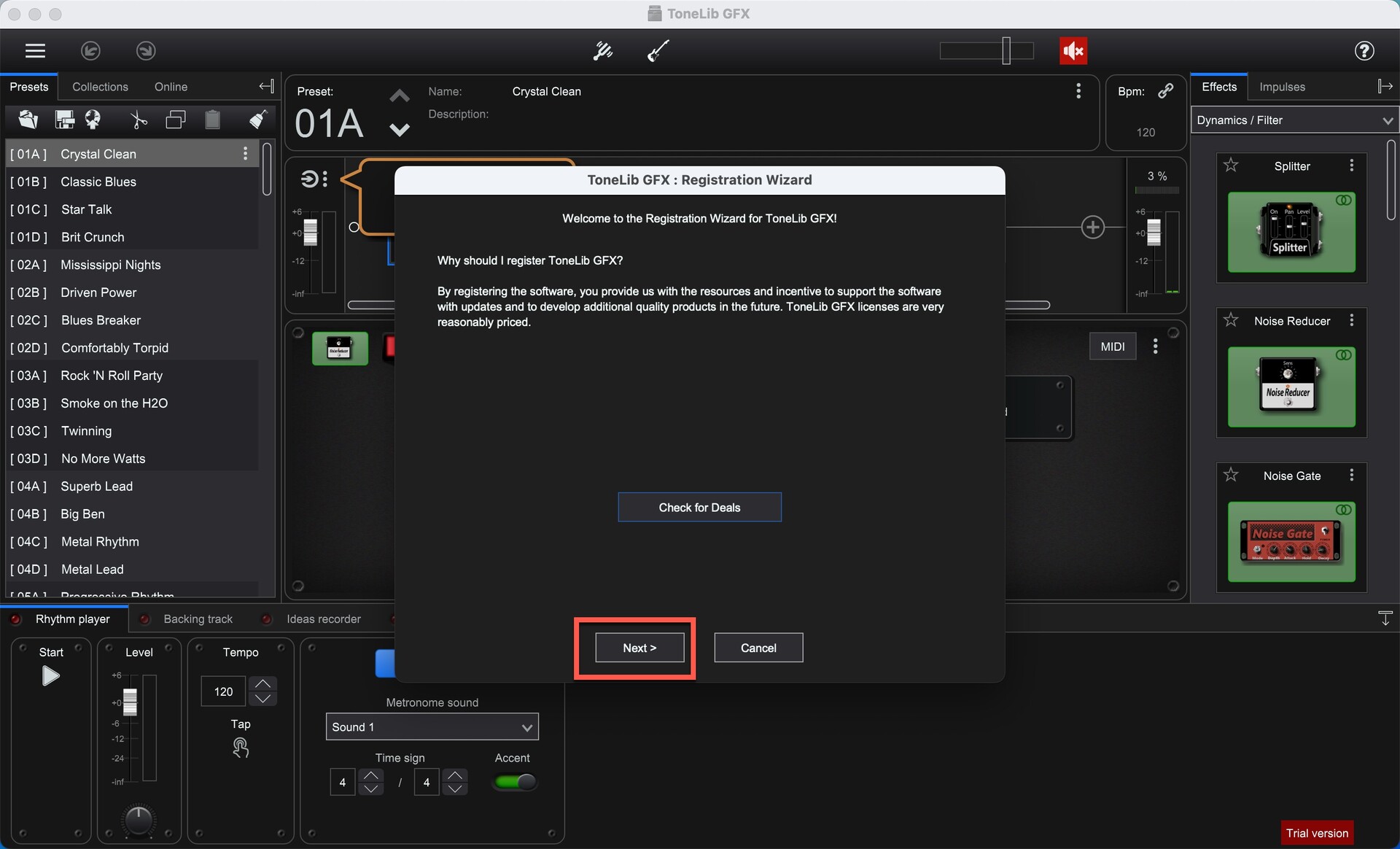Viewport: 1400px width, 849px height.
Task: Click the guitar icon in top toolbar
Action: (658, 50)
